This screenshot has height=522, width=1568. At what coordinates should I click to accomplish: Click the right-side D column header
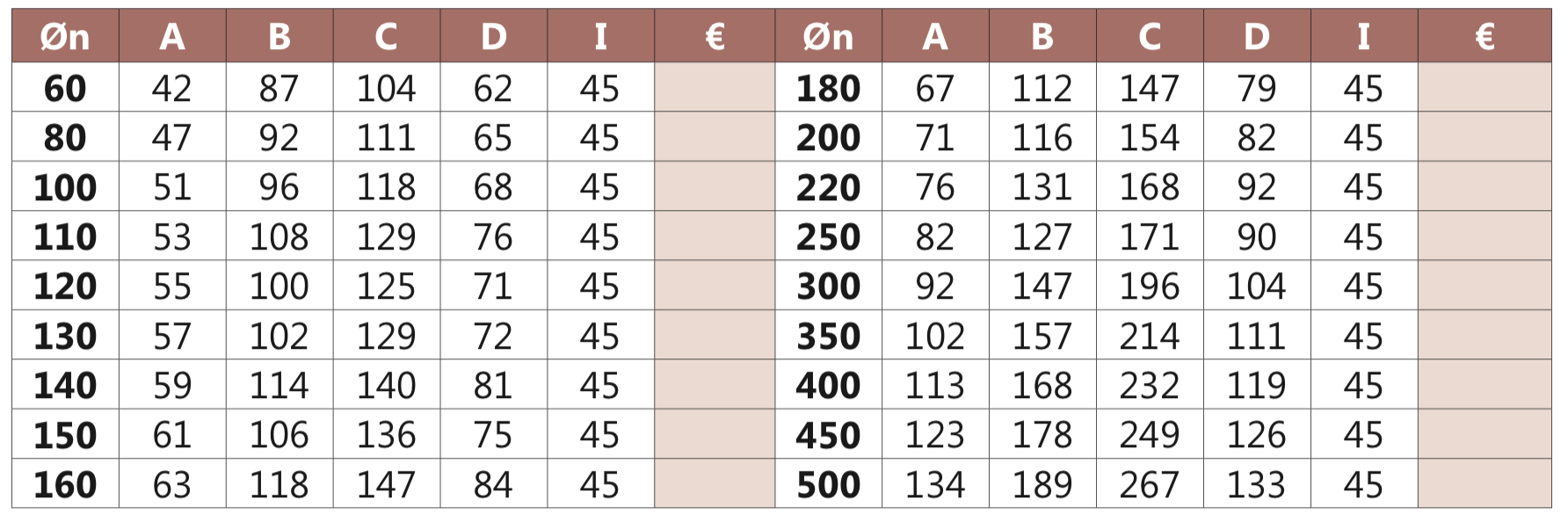pos(1257,36)
